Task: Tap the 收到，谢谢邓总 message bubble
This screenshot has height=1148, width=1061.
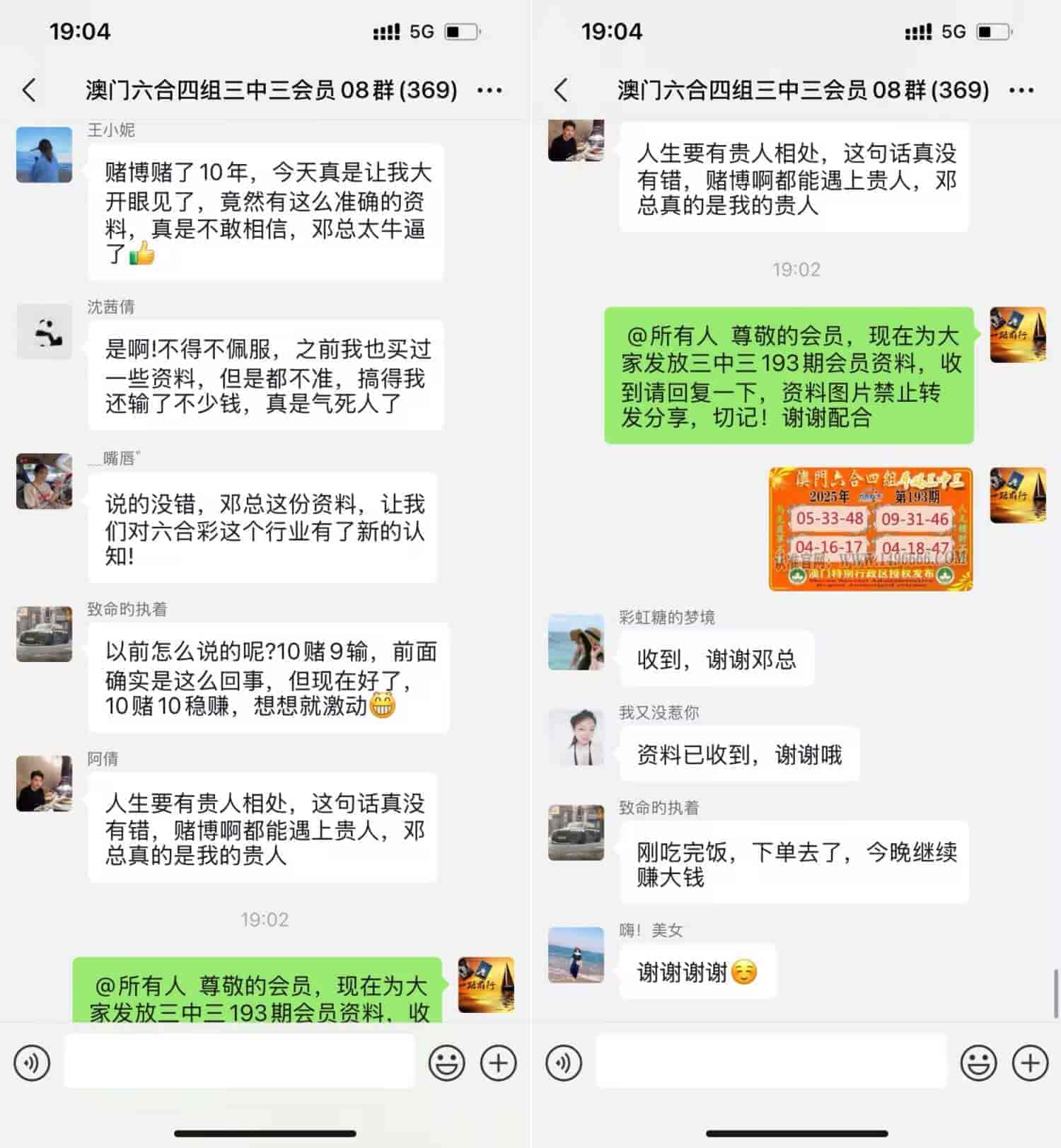Action: point(717,659)
